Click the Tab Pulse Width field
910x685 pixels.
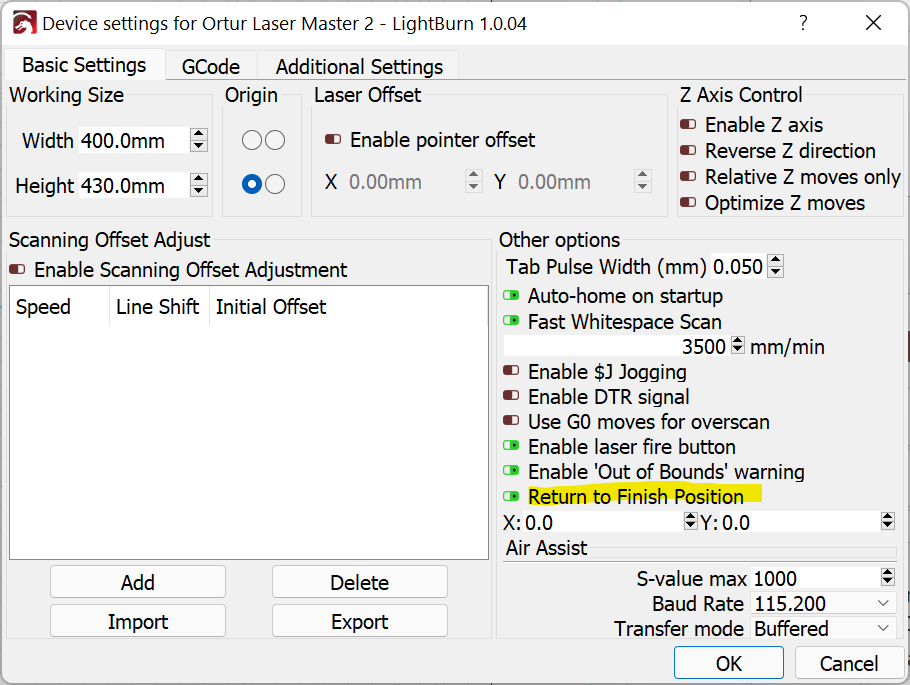point(738,267)
